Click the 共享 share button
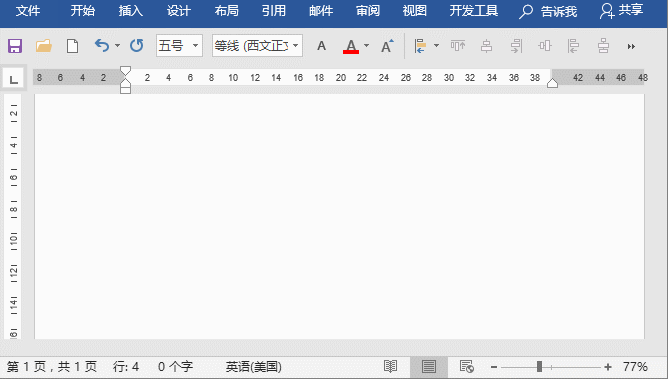 point(622,11)
